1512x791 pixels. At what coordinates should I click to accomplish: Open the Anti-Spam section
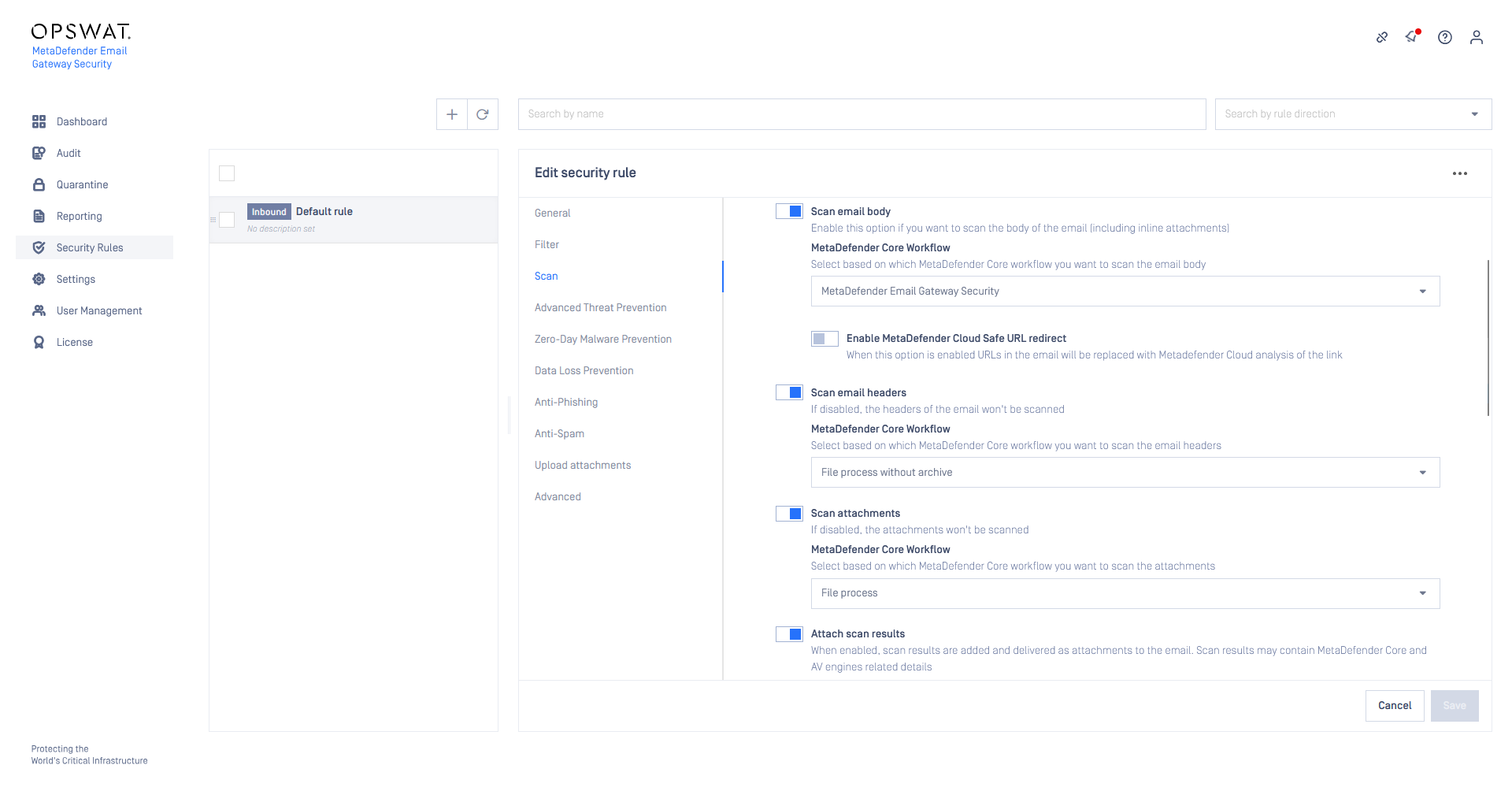click(559, 433)
